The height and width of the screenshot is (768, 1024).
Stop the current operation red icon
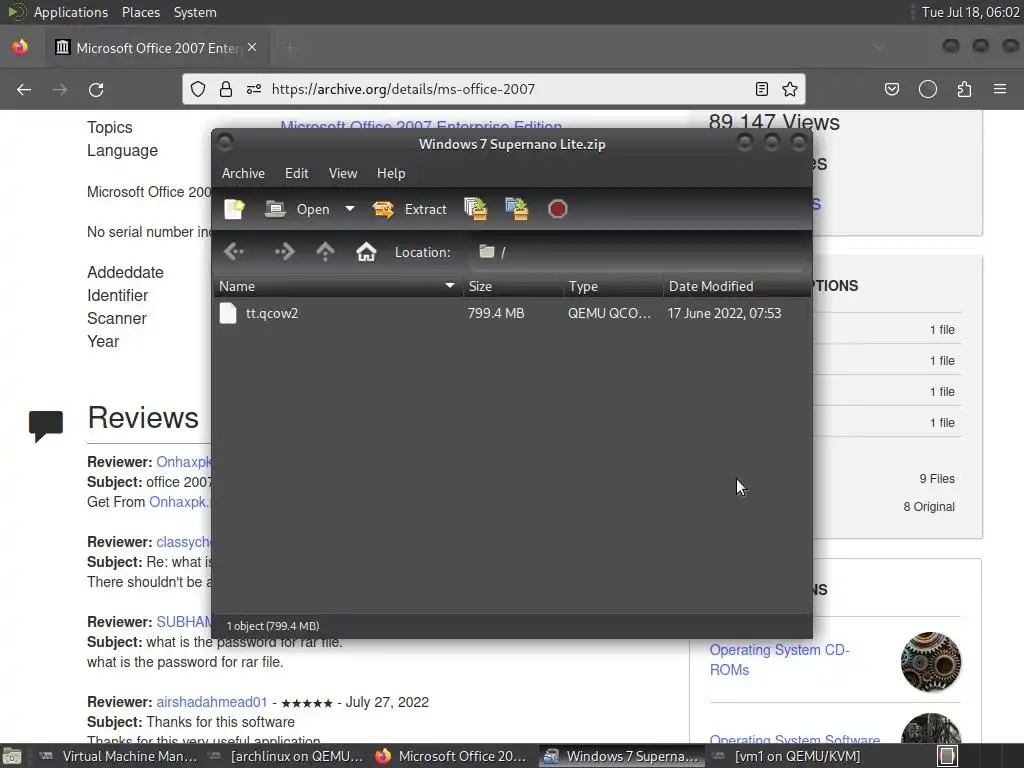(x=558, y=209)
